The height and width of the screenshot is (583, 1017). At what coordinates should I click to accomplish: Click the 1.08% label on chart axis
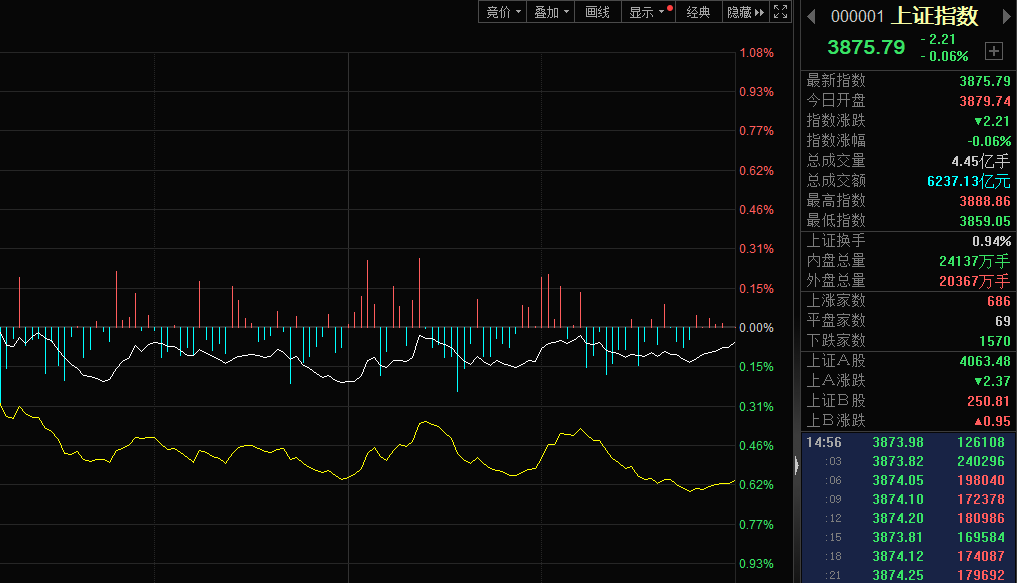pyautogui.click(x=755, y=53)
